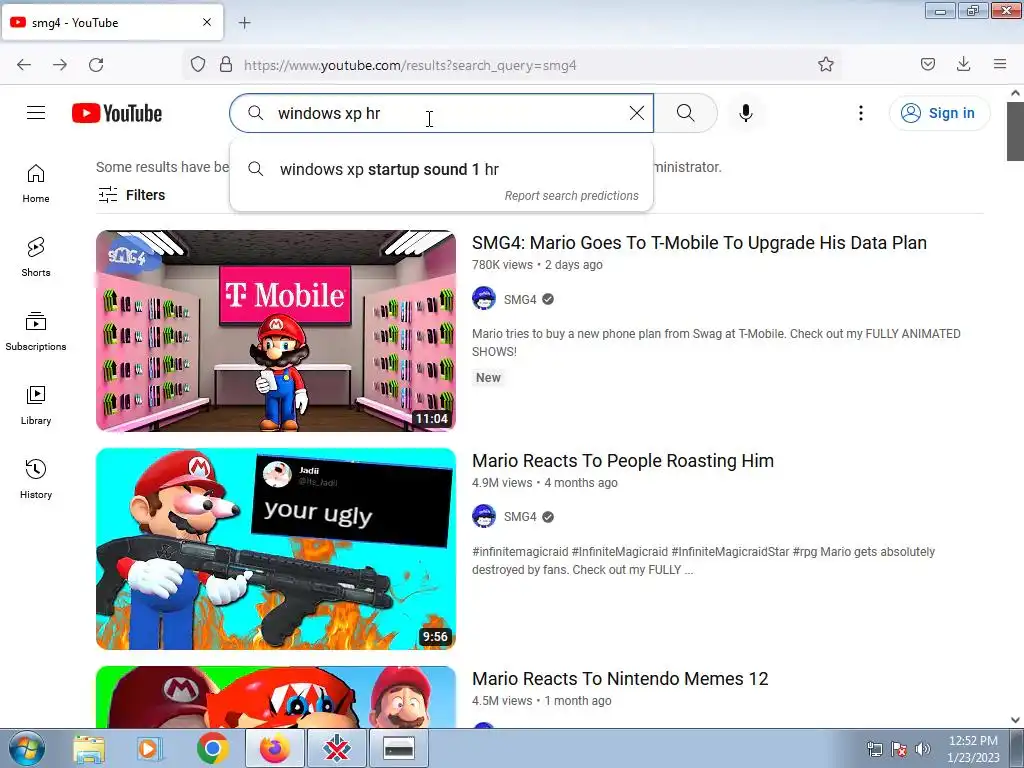Click the 'New' badge on the T-Mobile video
Image resolution: width=1024 pixels, height=768 pixels.
488,377
